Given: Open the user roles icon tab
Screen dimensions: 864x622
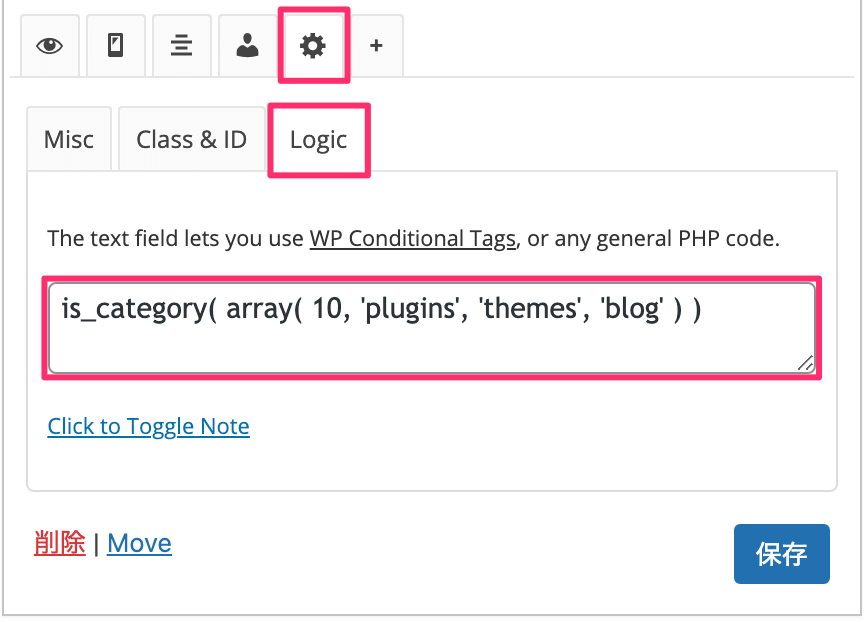Looking at the screenshot, I should click(x=247, y=46).
